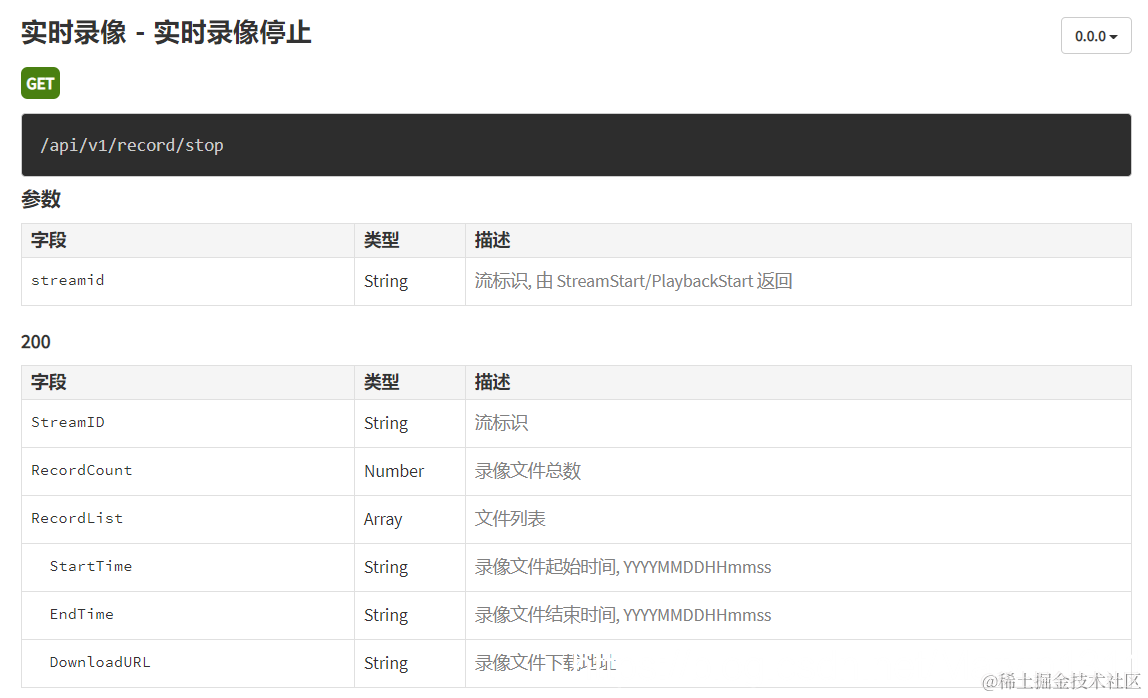The width and height of the screenshot is (1148, 698).
Task: Click the RecordList field cell
Action: click(188, 519)
